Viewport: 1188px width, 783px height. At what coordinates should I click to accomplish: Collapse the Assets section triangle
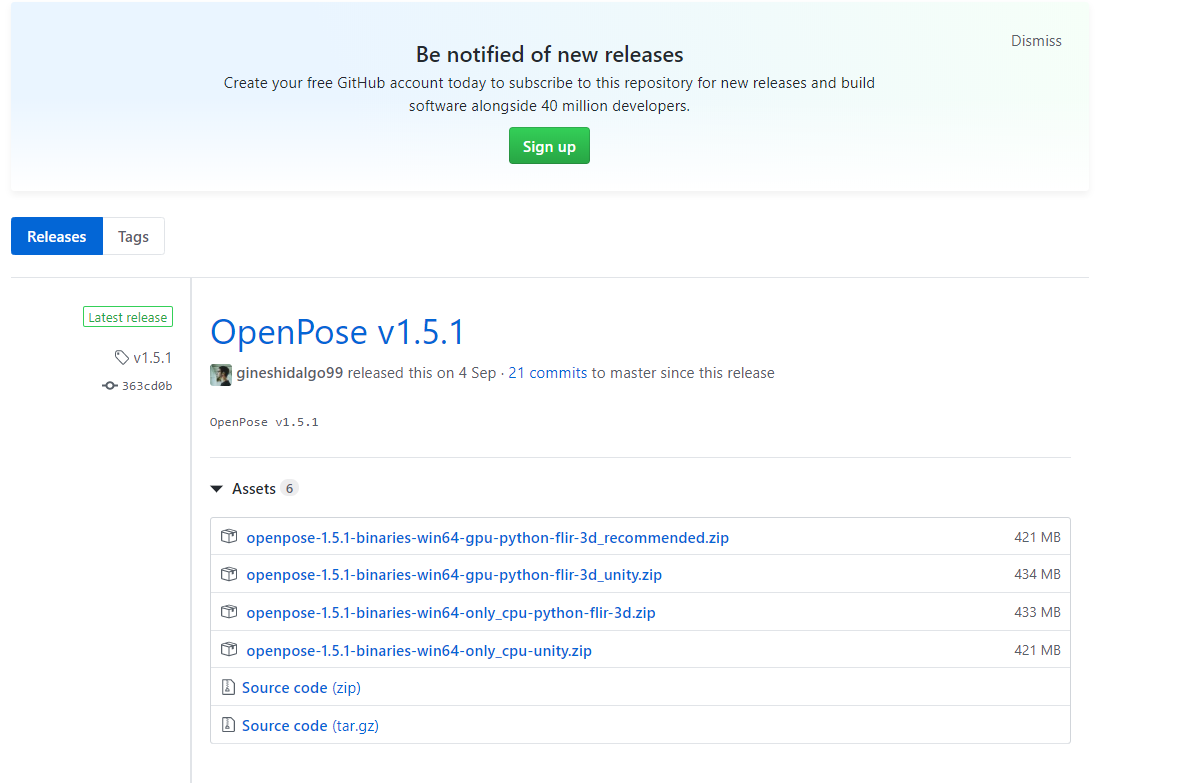coord(217,489)
